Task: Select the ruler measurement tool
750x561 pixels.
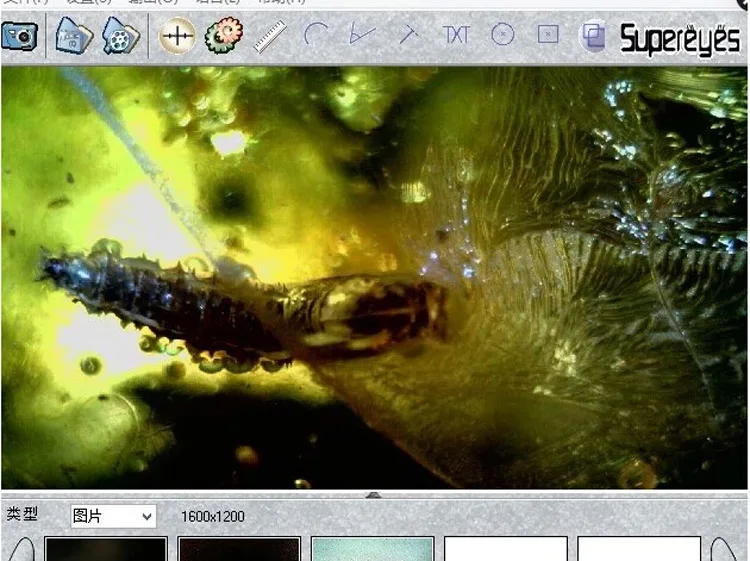Action: 269,36
